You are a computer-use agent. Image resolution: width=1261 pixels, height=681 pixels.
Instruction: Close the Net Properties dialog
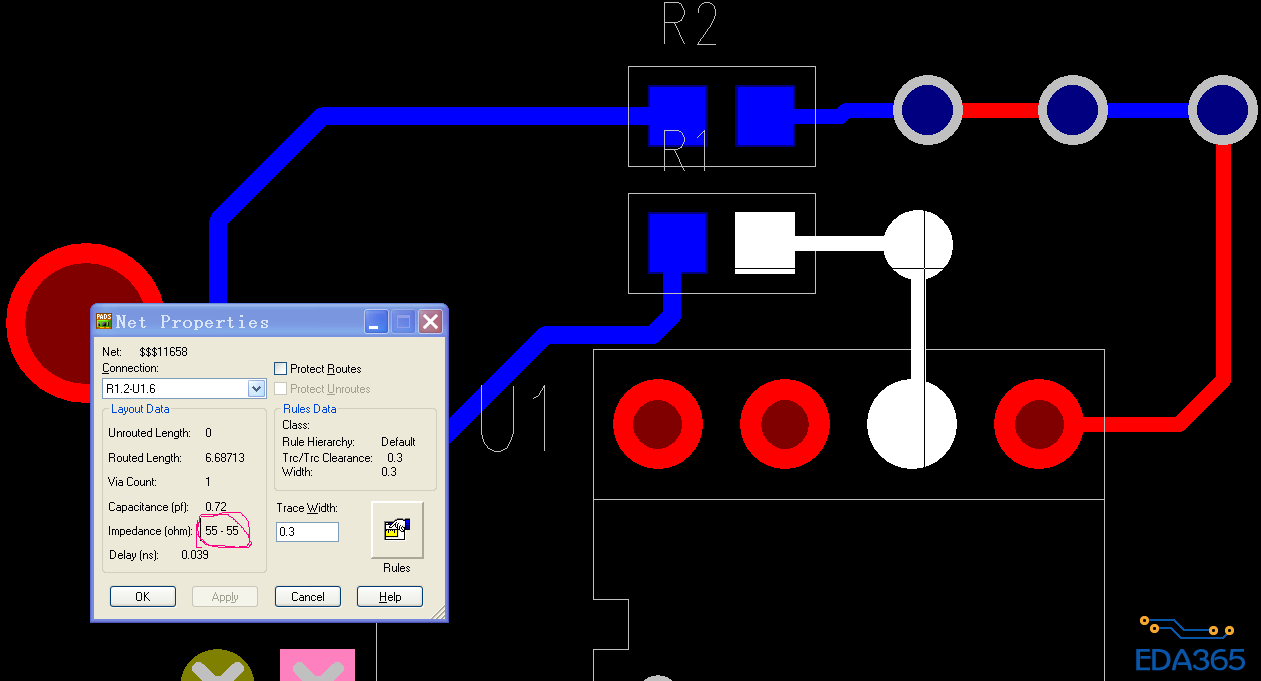(430, 321)
